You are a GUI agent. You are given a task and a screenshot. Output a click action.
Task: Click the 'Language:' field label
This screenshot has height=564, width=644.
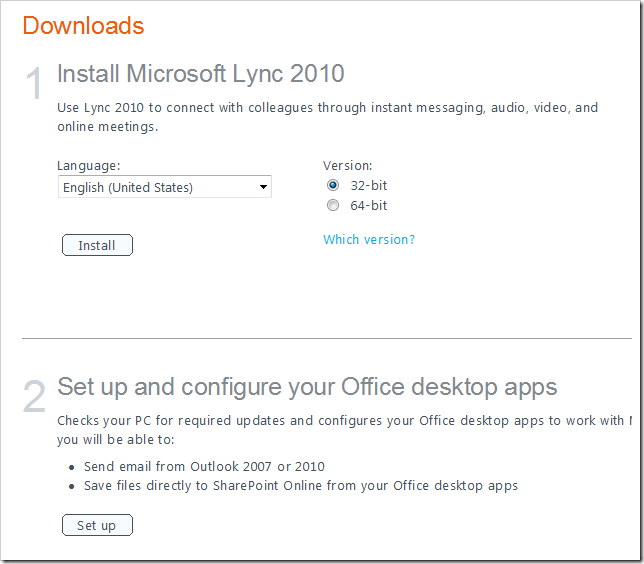point(89,166)
